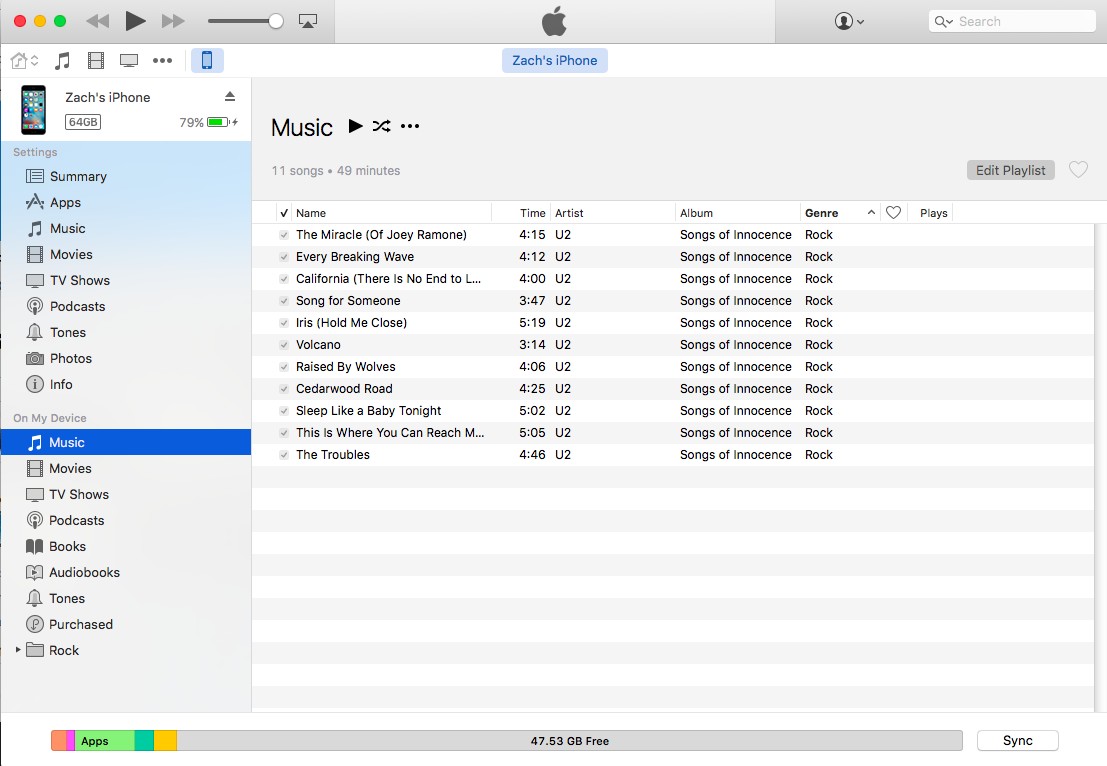Click the Fast-forward next track button
This screenshot has height=766, width=1107.
173,21
